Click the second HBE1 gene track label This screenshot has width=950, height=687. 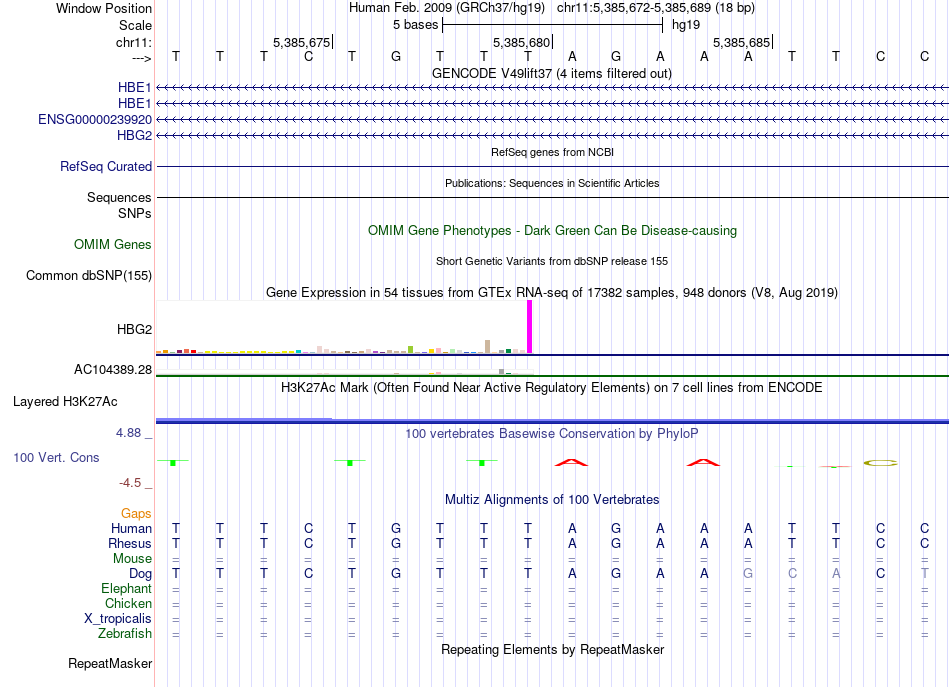[x=135, y=104]
